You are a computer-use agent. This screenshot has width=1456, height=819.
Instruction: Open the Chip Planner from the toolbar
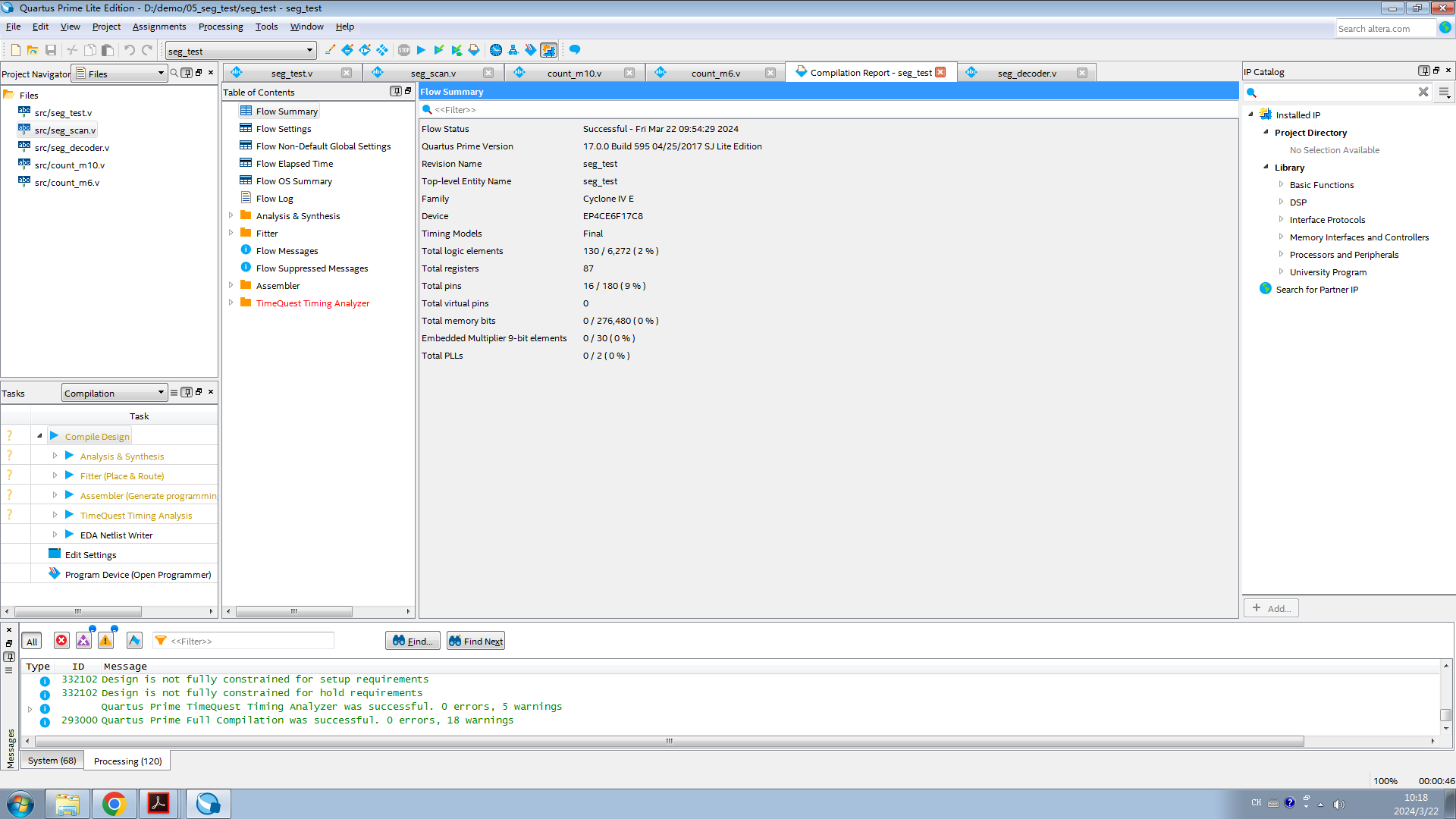point(382,50)
